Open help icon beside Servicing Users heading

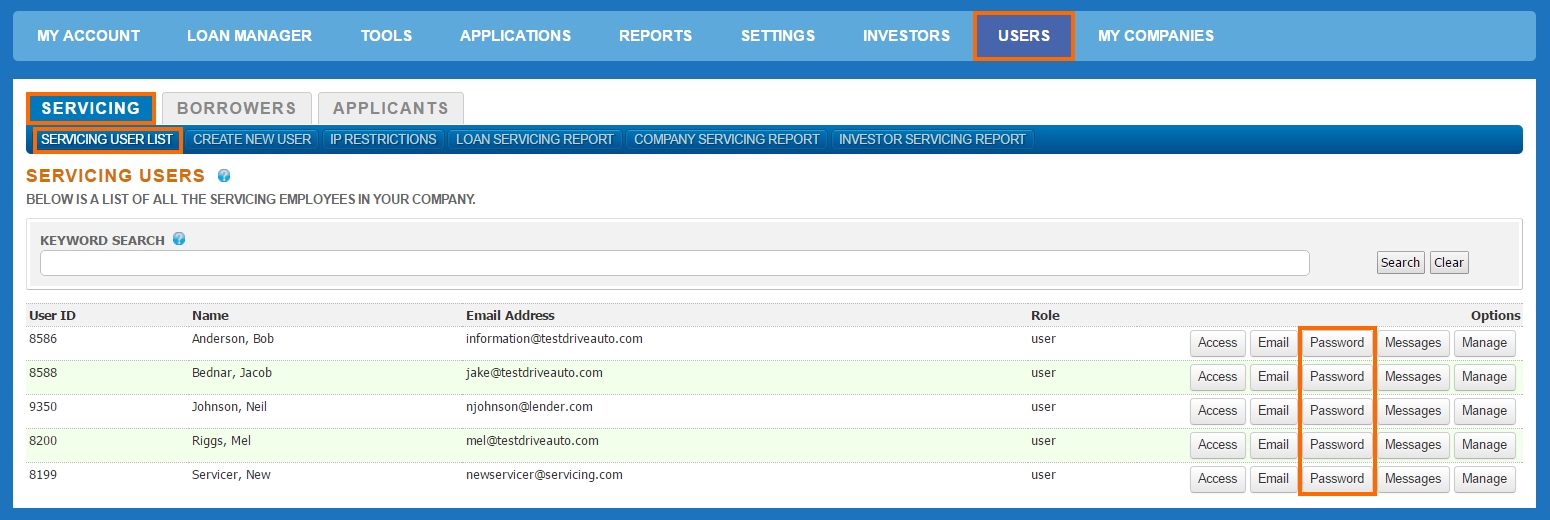224,176
